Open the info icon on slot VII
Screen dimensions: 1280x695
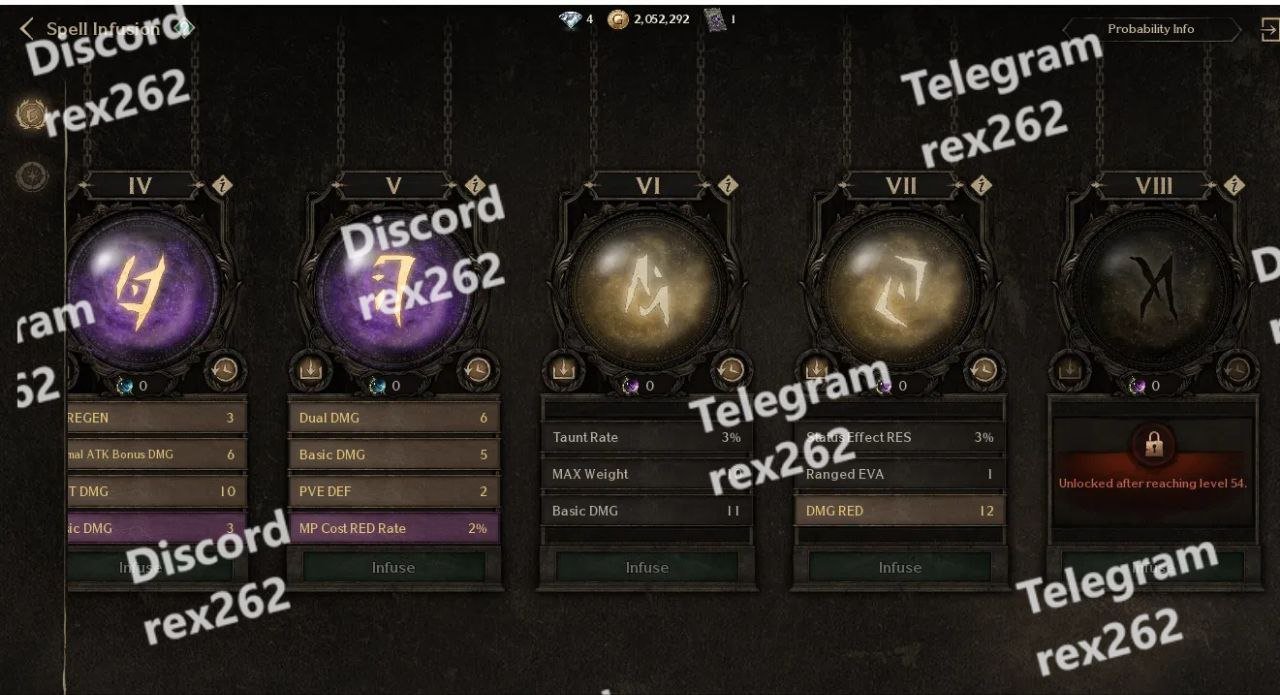pos(981,186)
